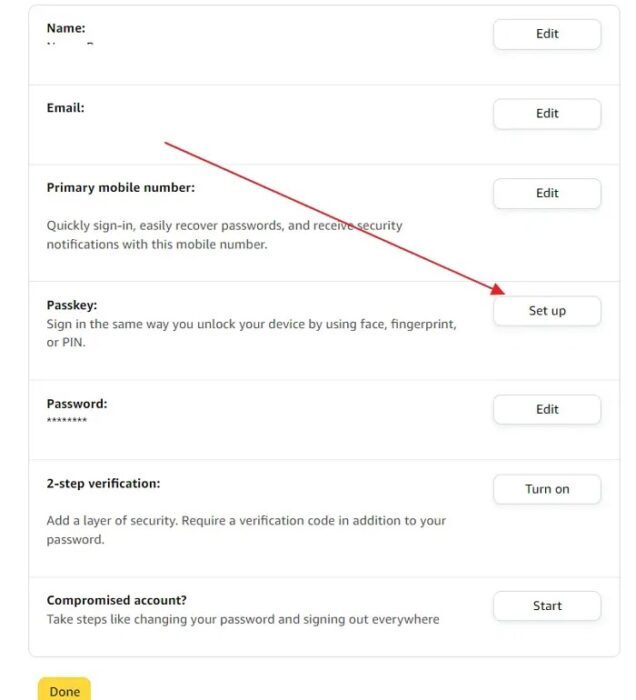Select the Name label
Image resolution: width=636 pixels, height=700 pixels.
pyautogui.click(x=66, y=29)
